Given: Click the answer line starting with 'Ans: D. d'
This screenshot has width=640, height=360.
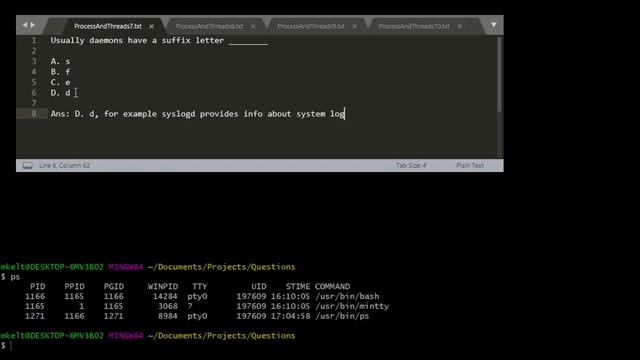Looking at the screenshot, I should (x=198, y=114).
